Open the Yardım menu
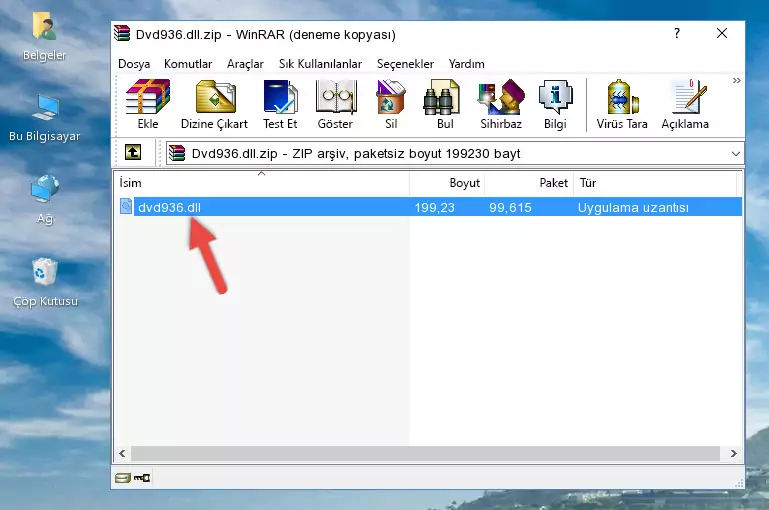Image resolution: width=769 pixels, height=510 pixels. 466,64
